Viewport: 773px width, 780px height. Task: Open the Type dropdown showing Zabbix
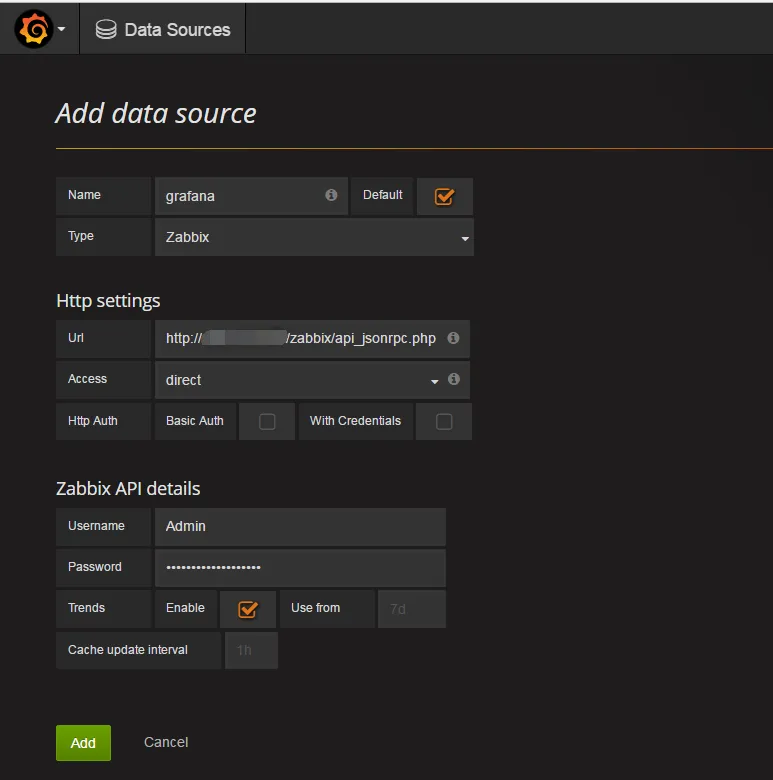pyautogui.click(x=313, y=238)
